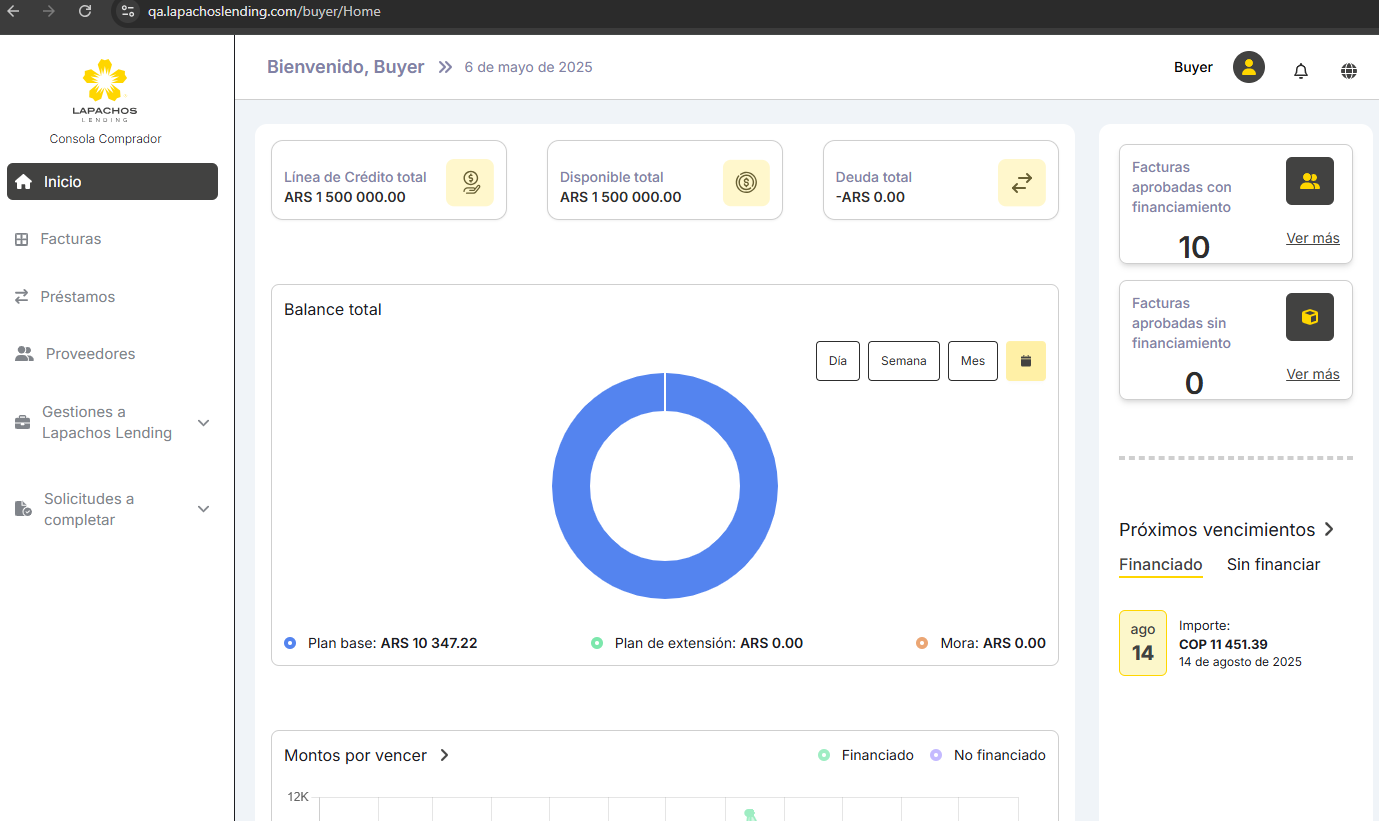Image resolution: width=1379 pixels, height=821 pixels.
Task: Open Próximos vencimientos chevron arrow
Action: [1329, 529]
